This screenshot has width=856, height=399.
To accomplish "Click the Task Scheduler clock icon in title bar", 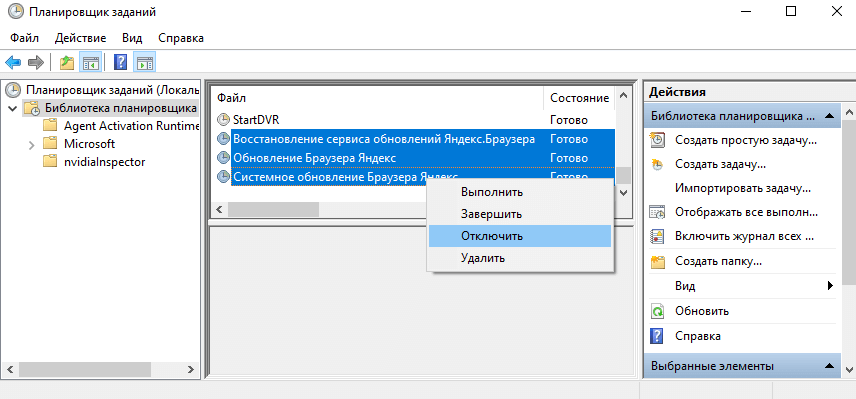I will pos(16,11).
